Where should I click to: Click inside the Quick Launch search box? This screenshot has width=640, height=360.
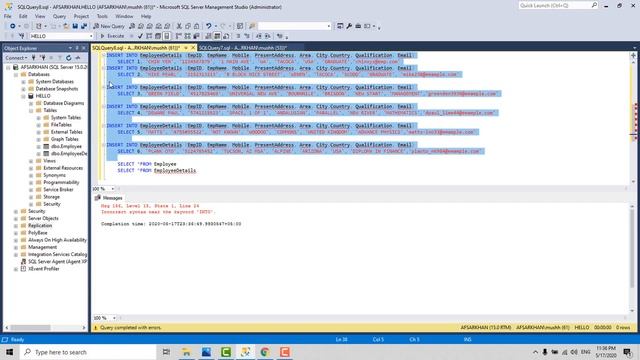click(x=555, y=6)
